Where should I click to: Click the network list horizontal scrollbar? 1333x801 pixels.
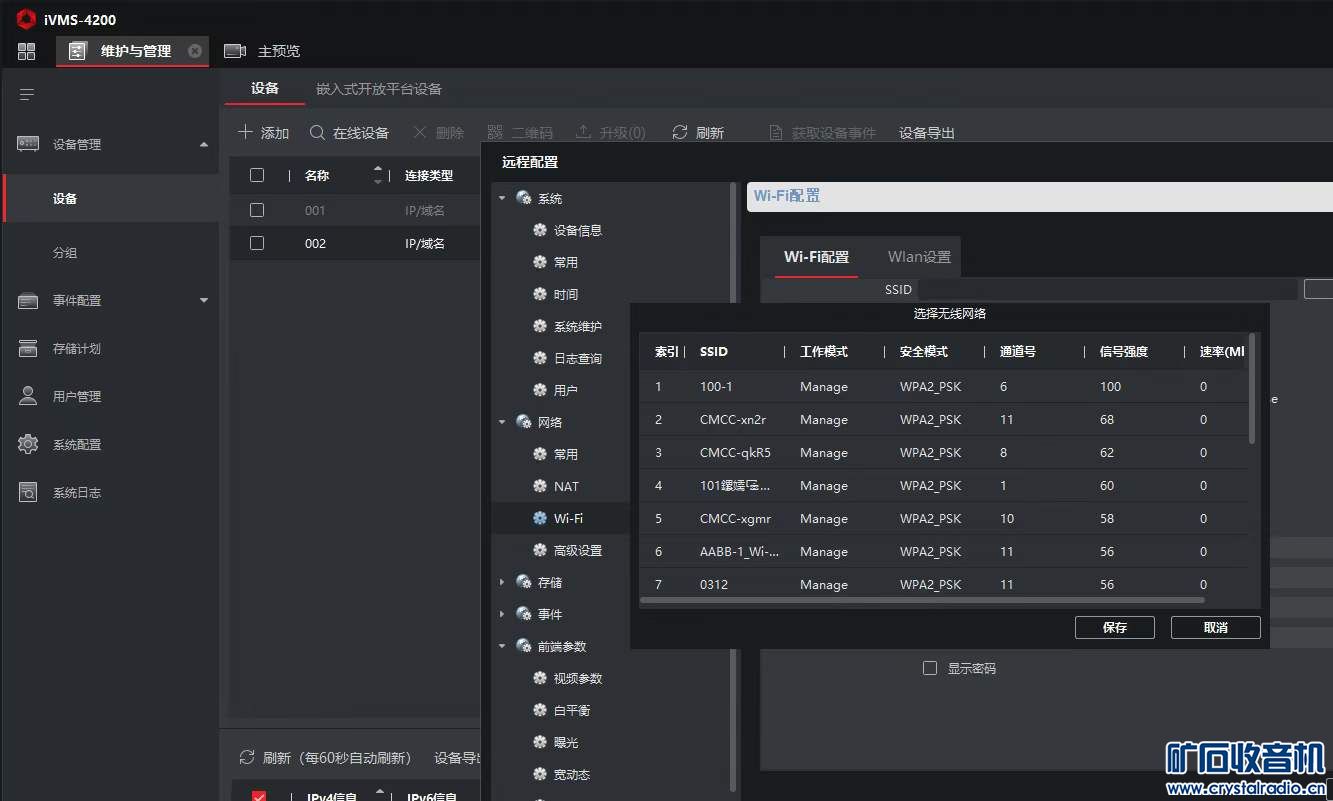pyautogui.click(x=922, y=600)
